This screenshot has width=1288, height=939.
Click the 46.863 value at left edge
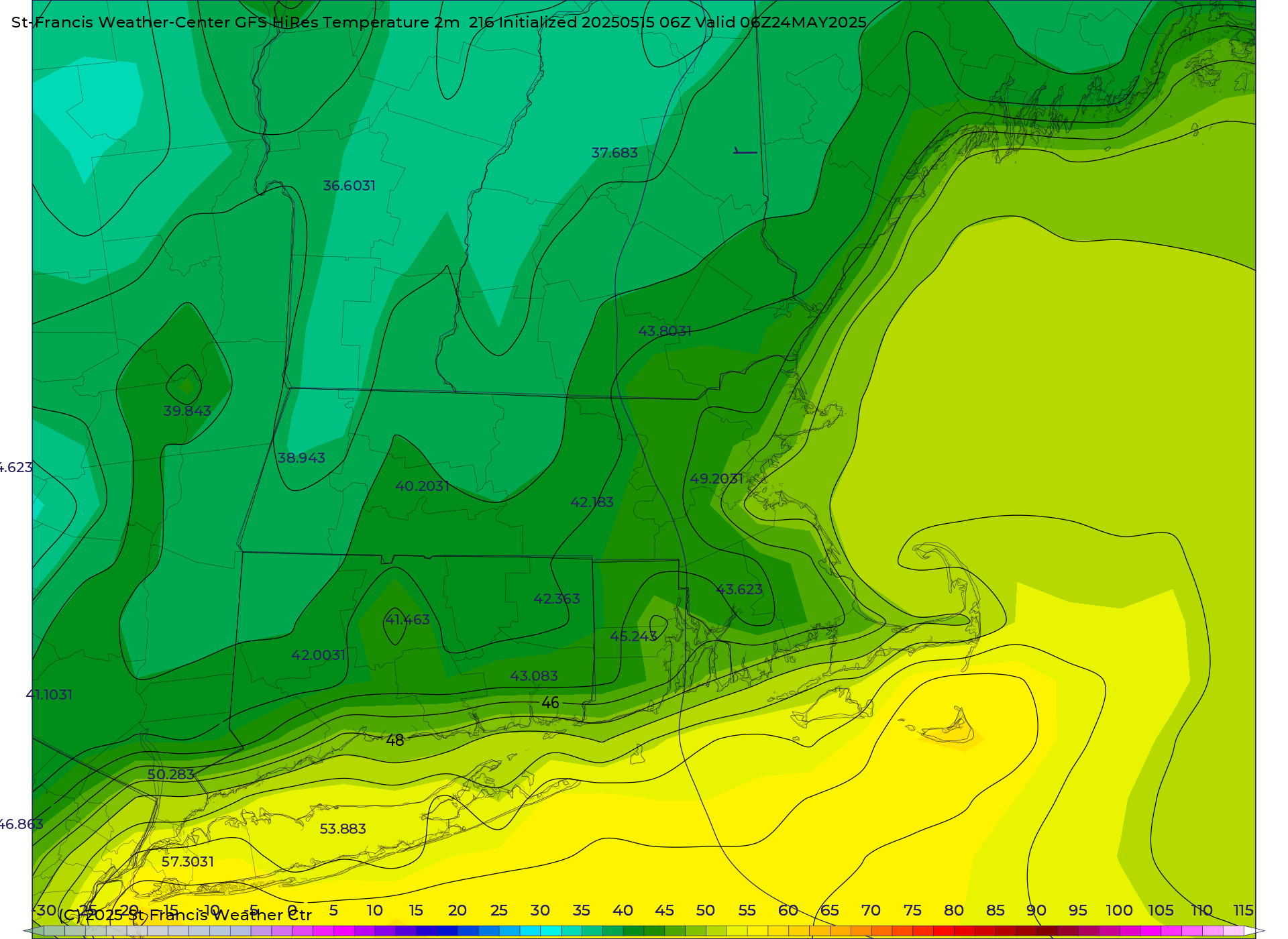(21, 824)
